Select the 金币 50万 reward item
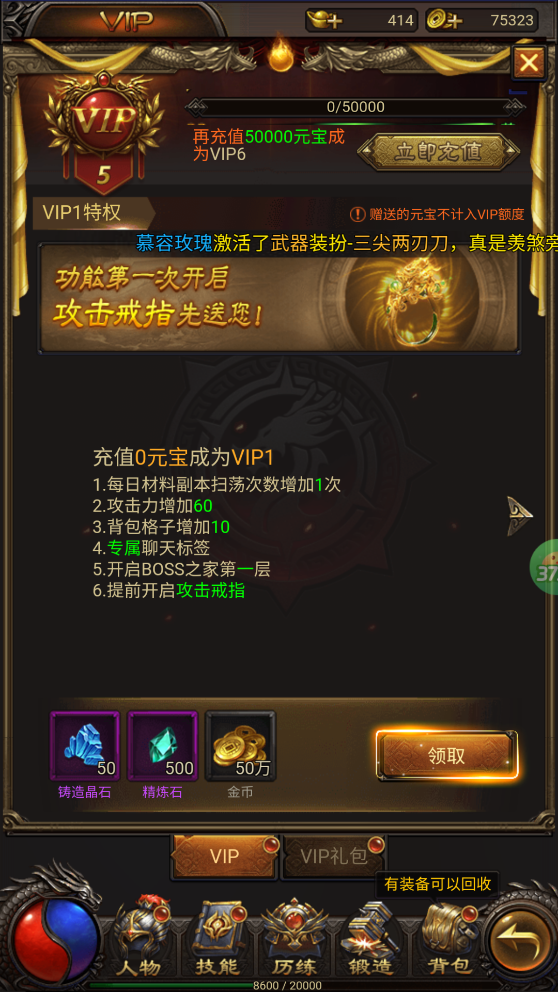 240,747
